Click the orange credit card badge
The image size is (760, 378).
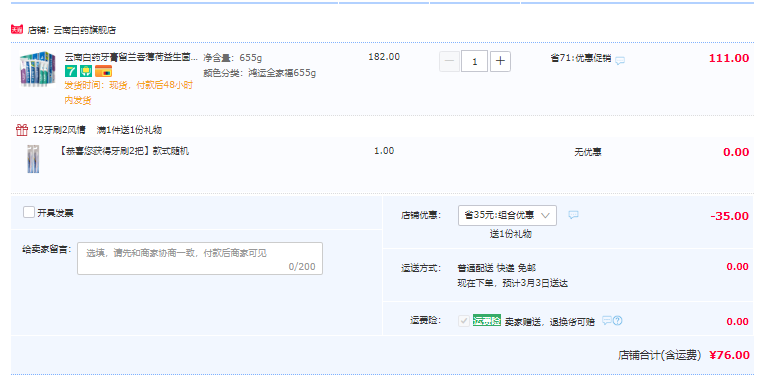[x=103, y=71]
